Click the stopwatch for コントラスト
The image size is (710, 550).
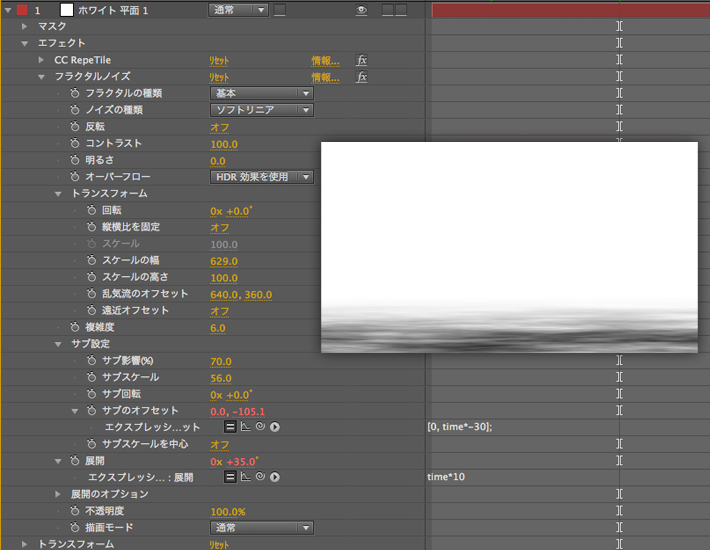74,144
